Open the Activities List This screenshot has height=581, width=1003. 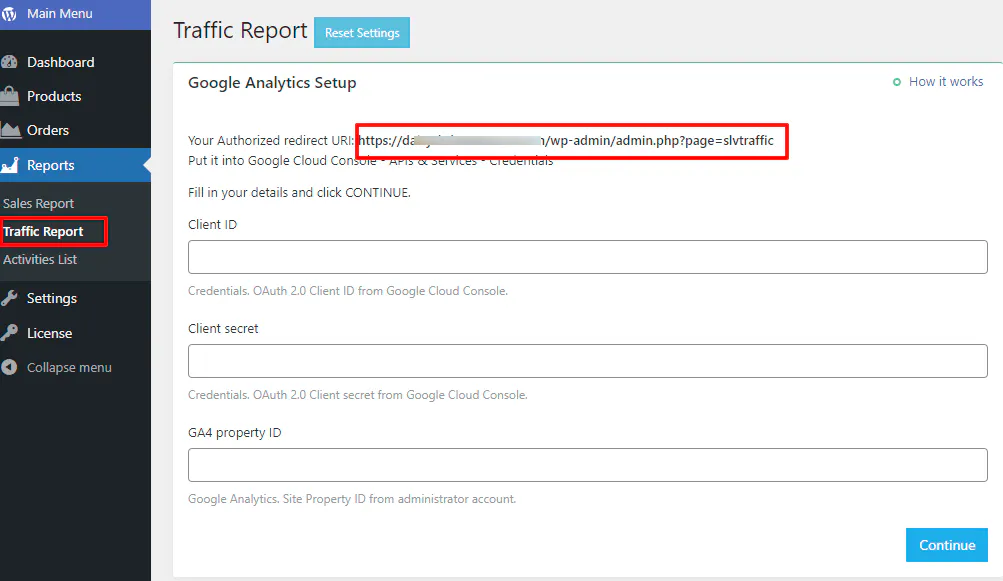click(x=40, y=259)
